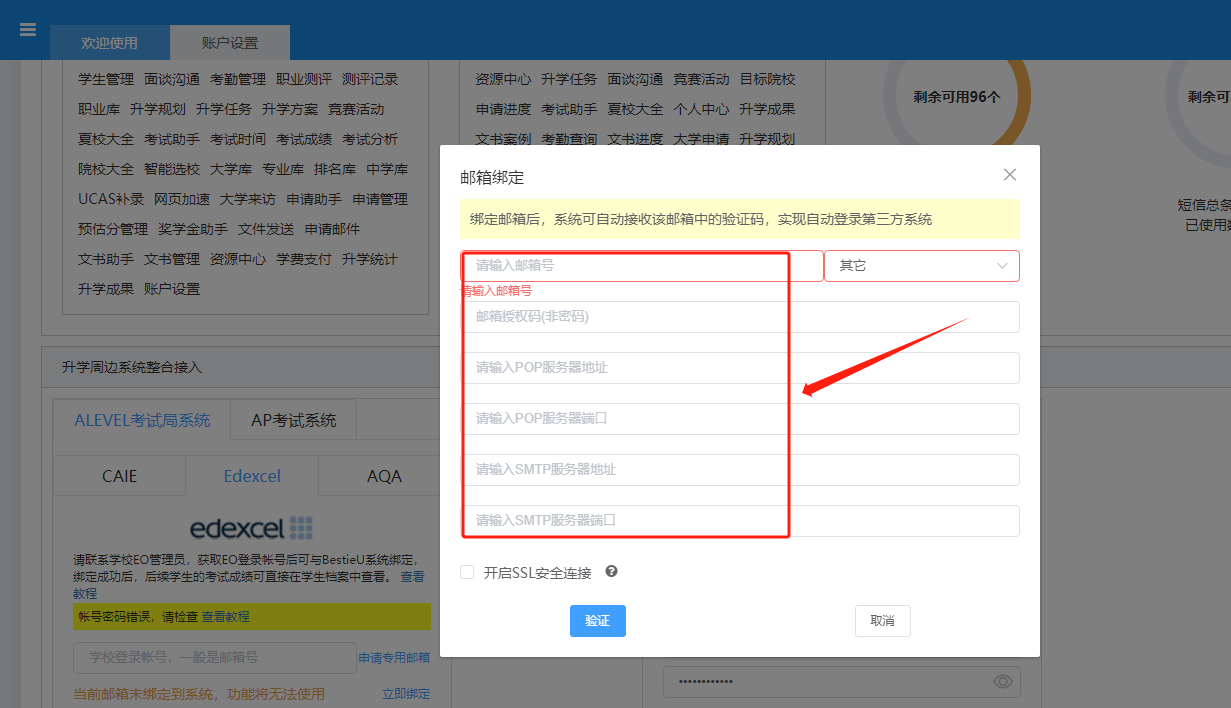The width and height of the screenshot is (1231, 708).
Task: Open the hamburger menu icon
Action: pyautogui.click(x=28, y=29)
